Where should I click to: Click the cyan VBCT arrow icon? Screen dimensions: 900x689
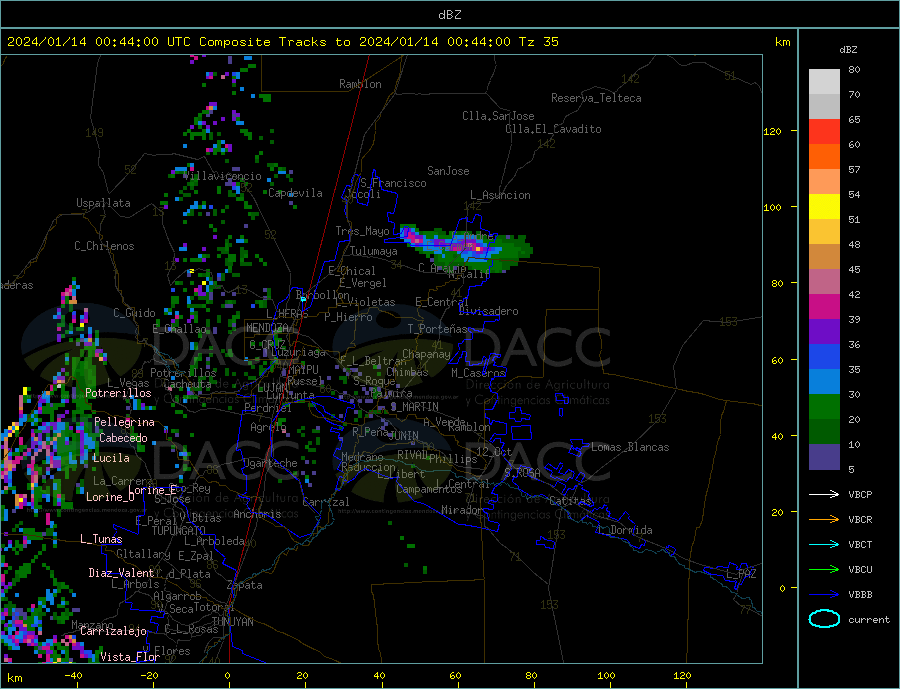coord(824,544)
